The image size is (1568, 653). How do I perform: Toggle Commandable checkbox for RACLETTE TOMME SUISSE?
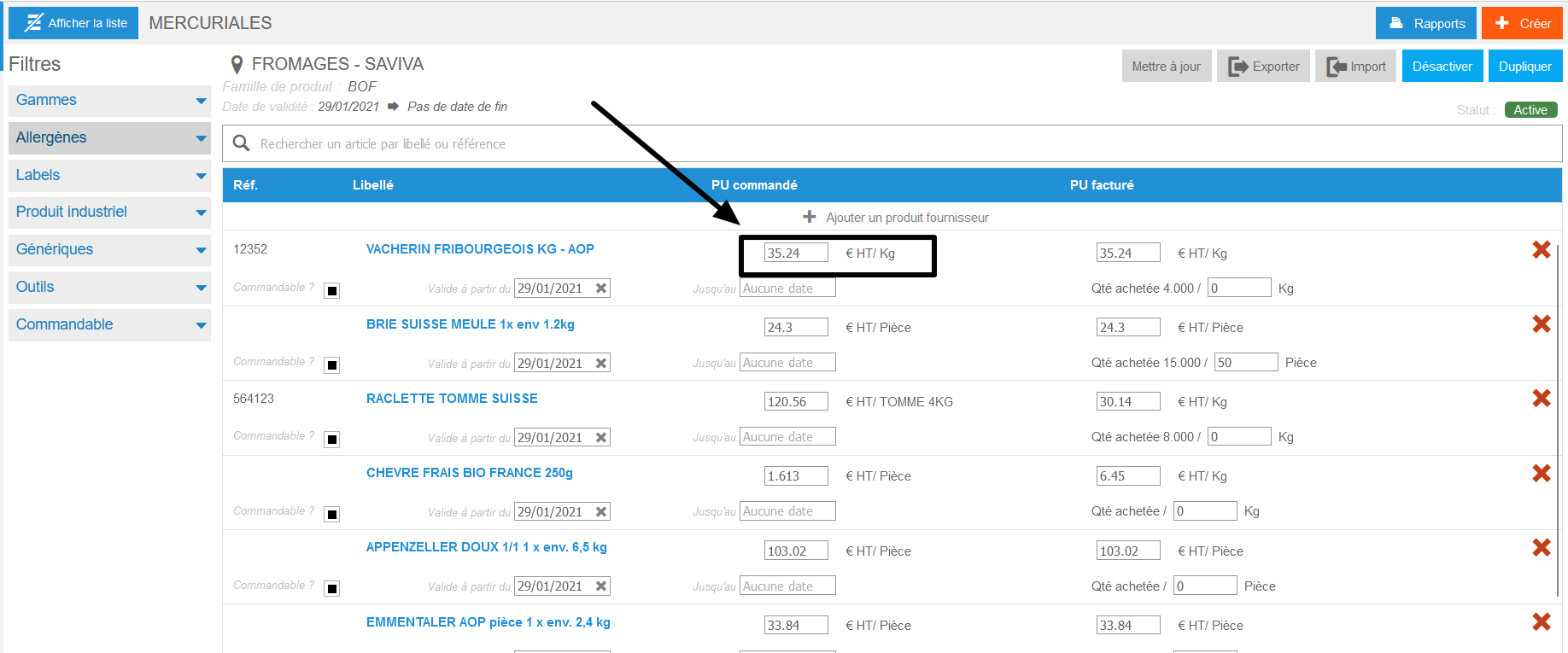332,439
